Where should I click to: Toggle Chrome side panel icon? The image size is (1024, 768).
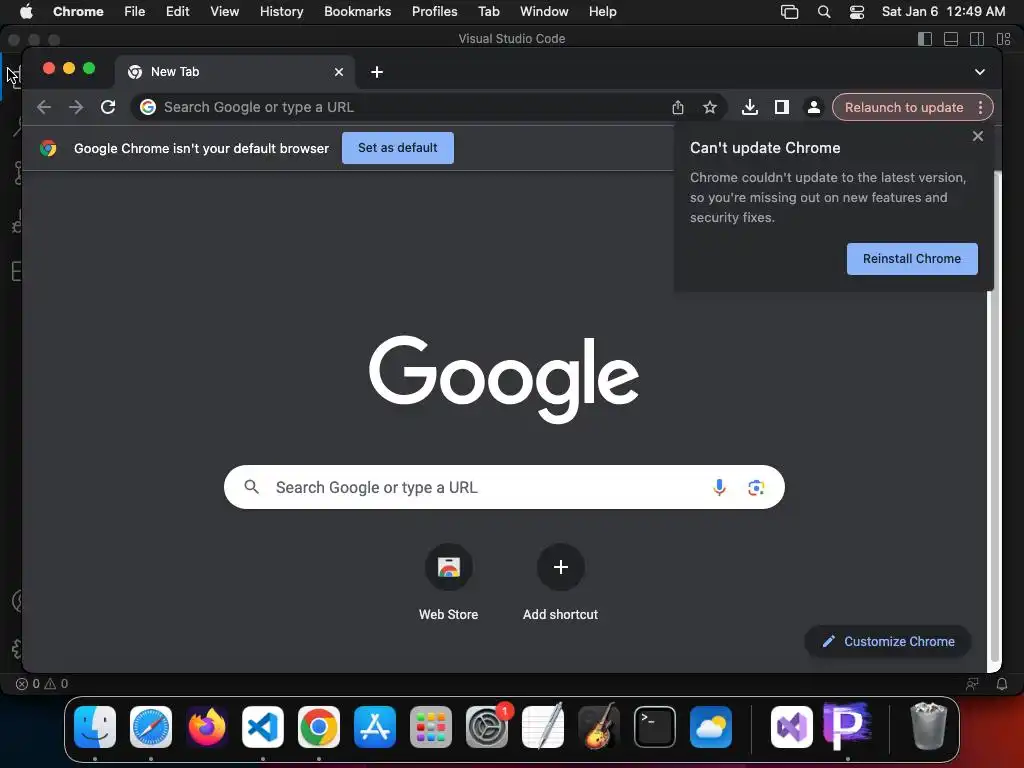pyautogui.click(x=782, y=107)
